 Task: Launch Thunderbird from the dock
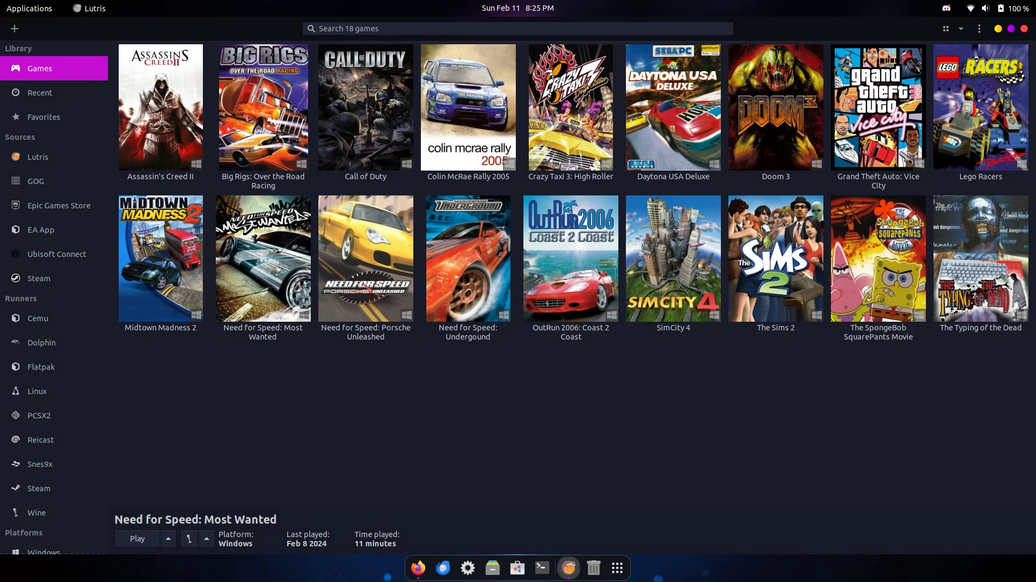coord(443,567)
